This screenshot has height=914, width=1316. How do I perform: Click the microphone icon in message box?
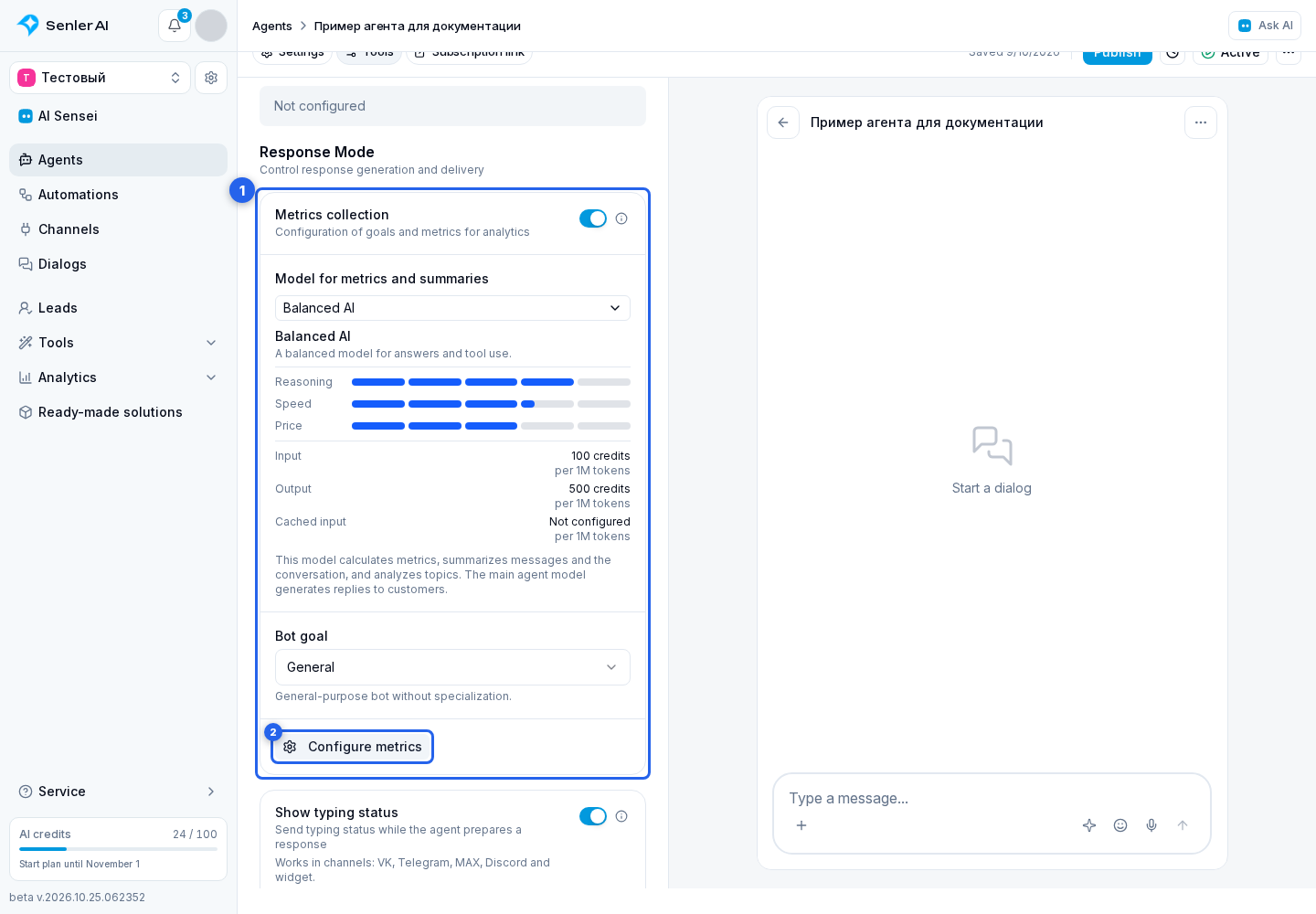point(1151,825)
